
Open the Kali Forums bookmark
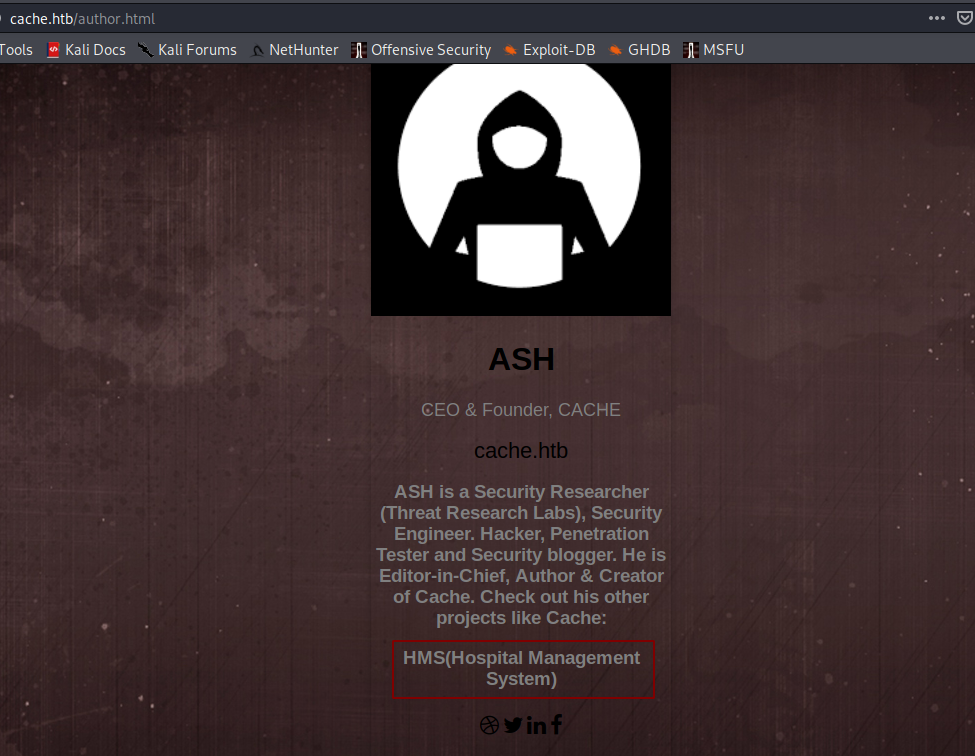(187, 50)
